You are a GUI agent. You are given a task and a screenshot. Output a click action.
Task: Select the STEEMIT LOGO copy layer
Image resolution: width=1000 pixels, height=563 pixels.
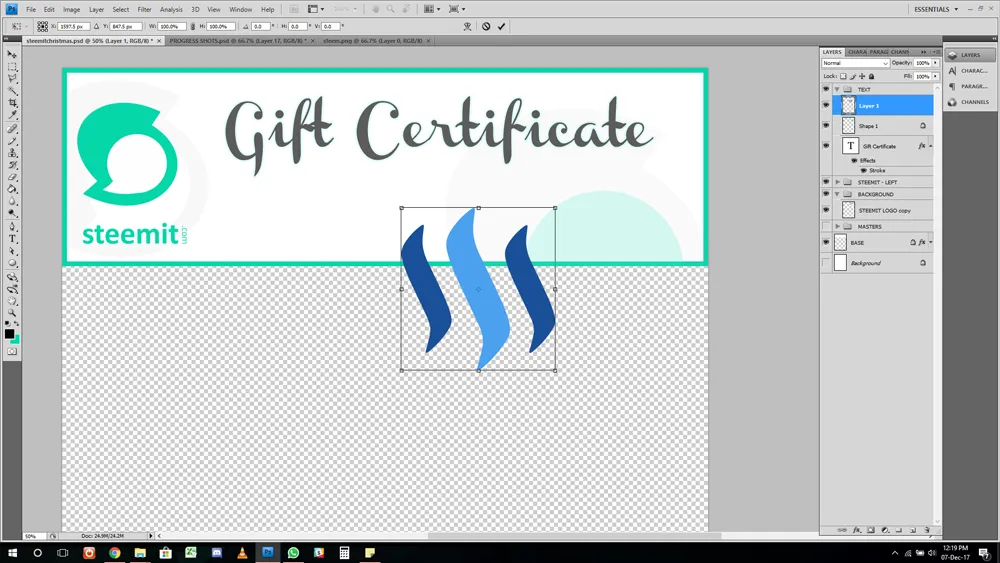(x=883, y=210)
